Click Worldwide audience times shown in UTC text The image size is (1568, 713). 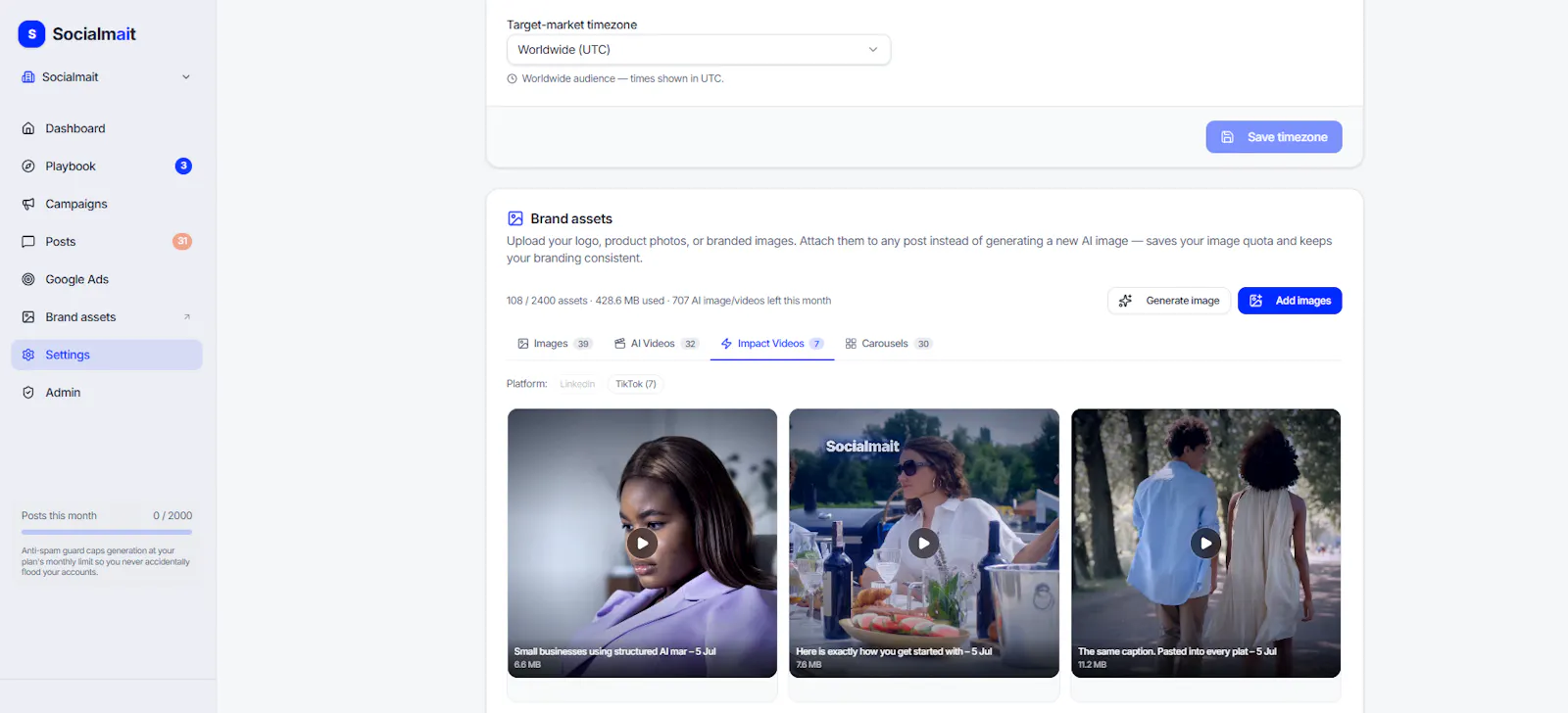(x=622, y=79)
